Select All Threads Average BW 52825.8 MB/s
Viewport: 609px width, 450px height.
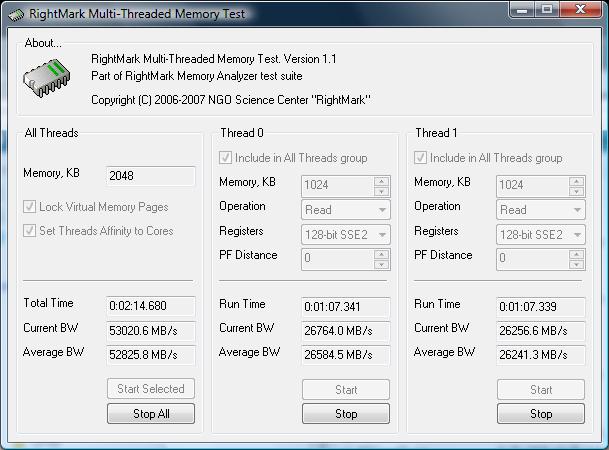[x=151, y=355]
